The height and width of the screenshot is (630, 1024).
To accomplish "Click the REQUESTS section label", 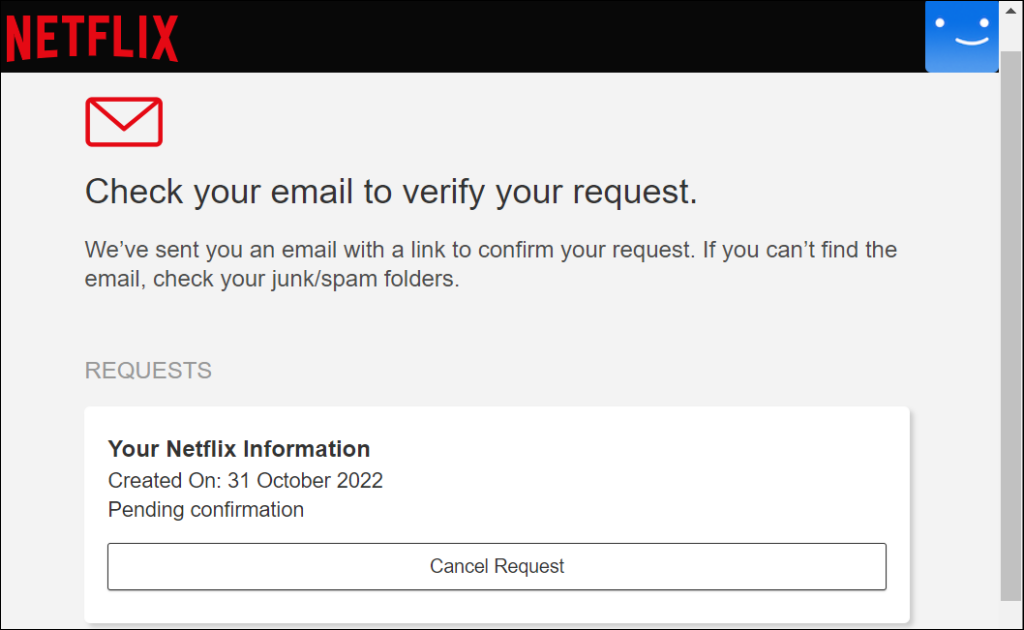I will 148,371.
